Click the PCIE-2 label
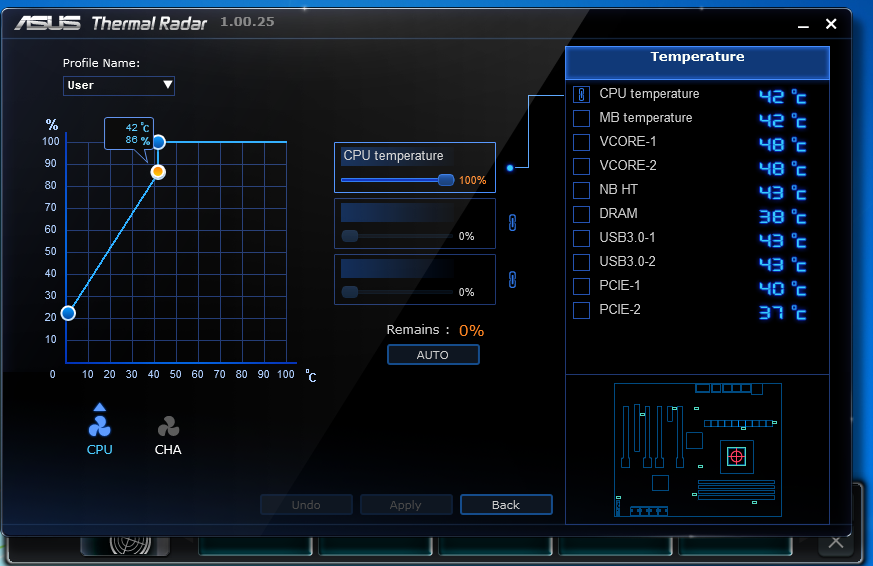Screen dimensions: 873x566 620,309
